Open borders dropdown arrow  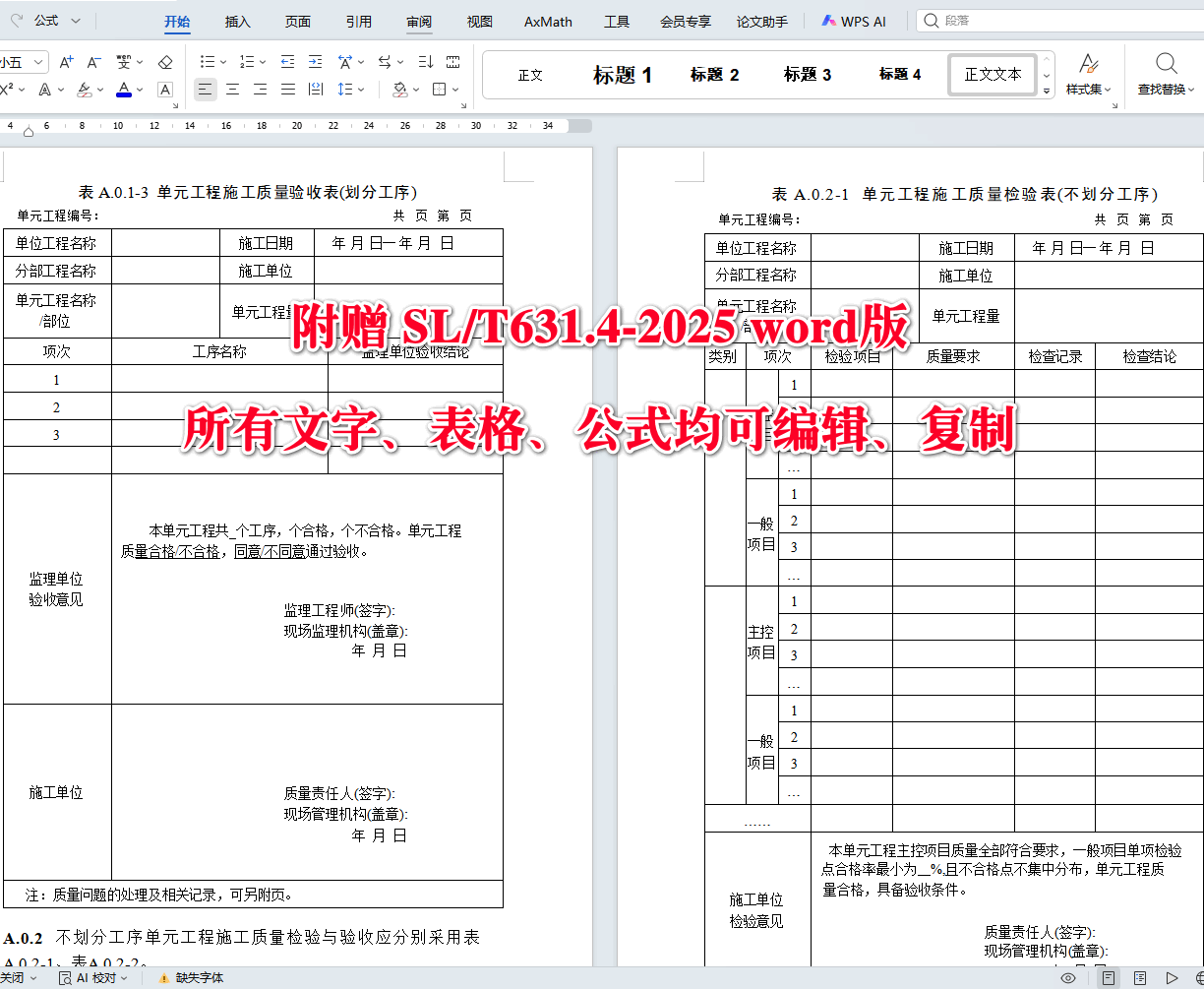coord(455,90)
